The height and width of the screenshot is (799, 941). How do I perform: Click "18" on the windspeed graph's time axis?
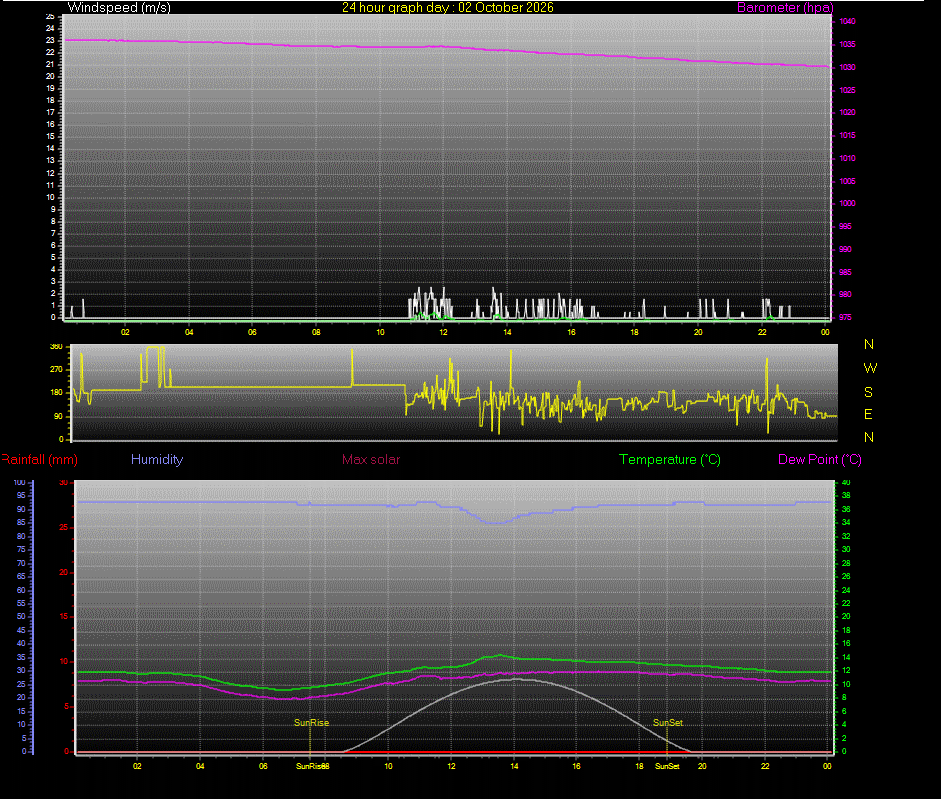pyautogui.click(x=634, y=333)
